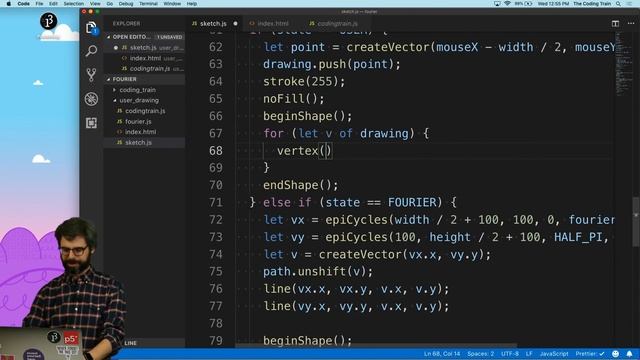Image resolution: width=640 pixels, height=360 pixels.
Task: Place cursor inside vertex() on line 68
Action: tap(326, 151)
